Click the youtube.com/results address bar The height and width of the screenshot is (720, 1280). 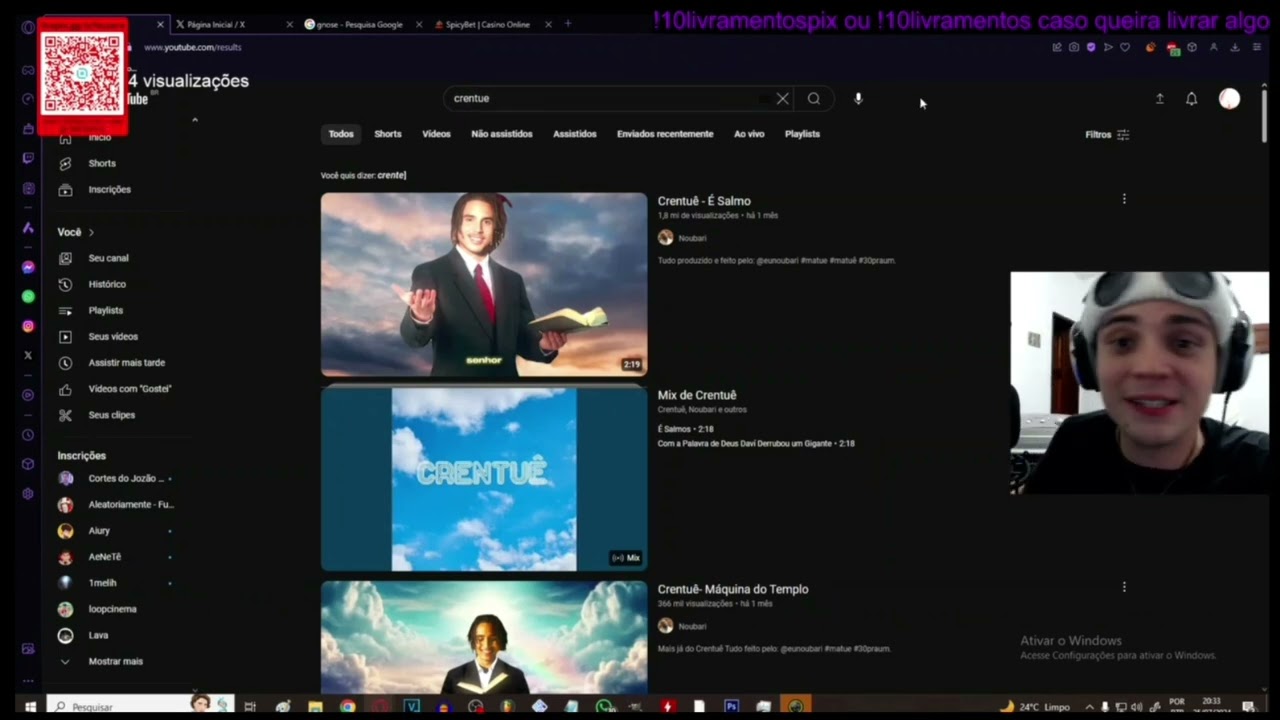coord(192,47)
